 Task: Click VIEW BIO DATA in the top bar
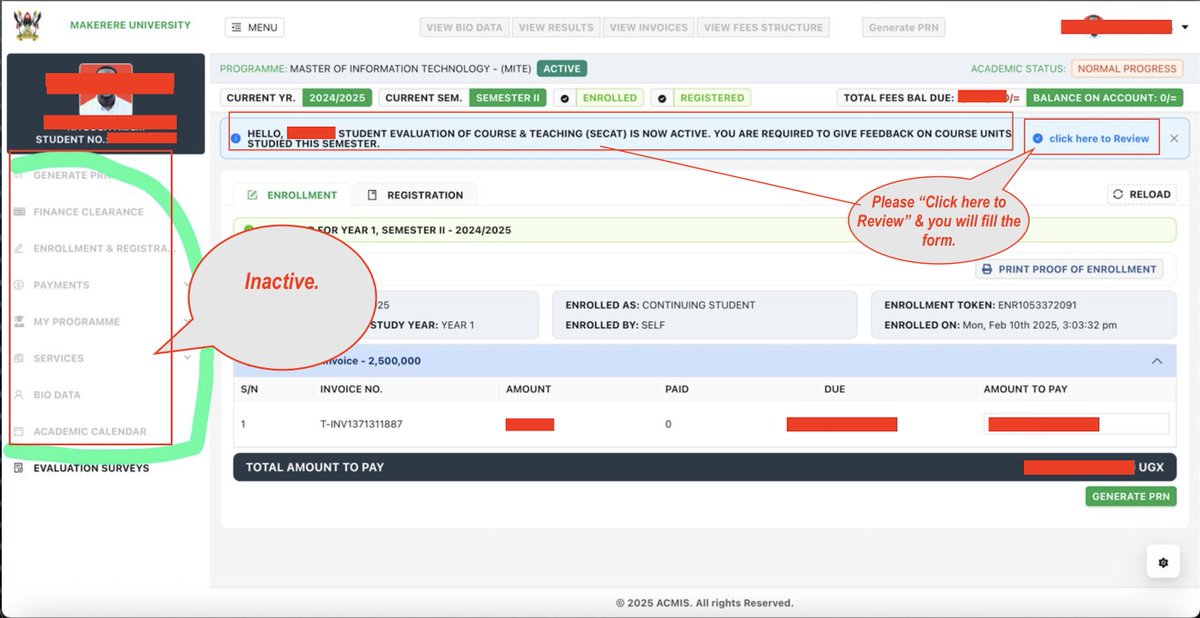(464, 28)
